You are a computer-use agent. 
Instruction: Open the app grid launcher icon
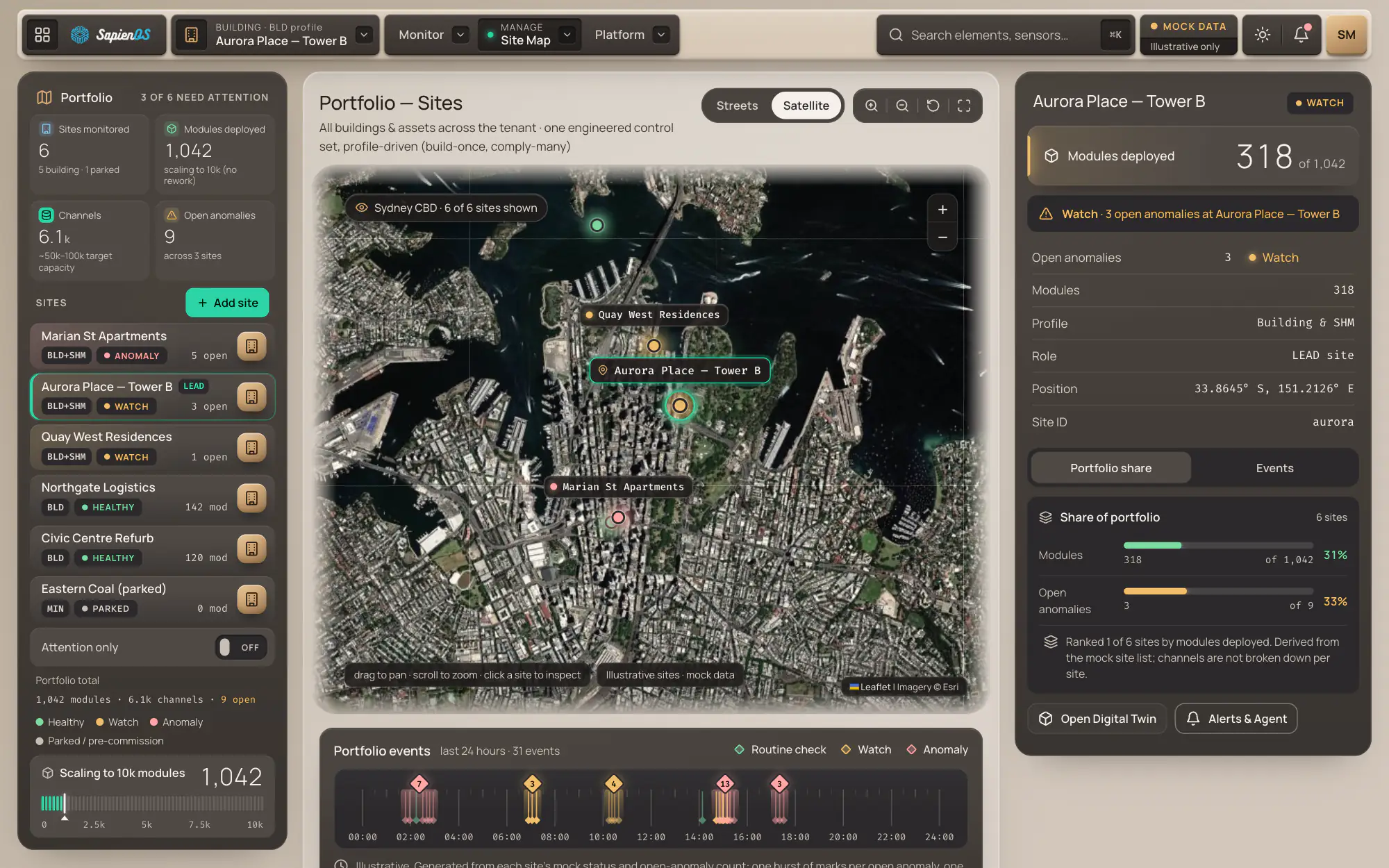tap(42, 35)
